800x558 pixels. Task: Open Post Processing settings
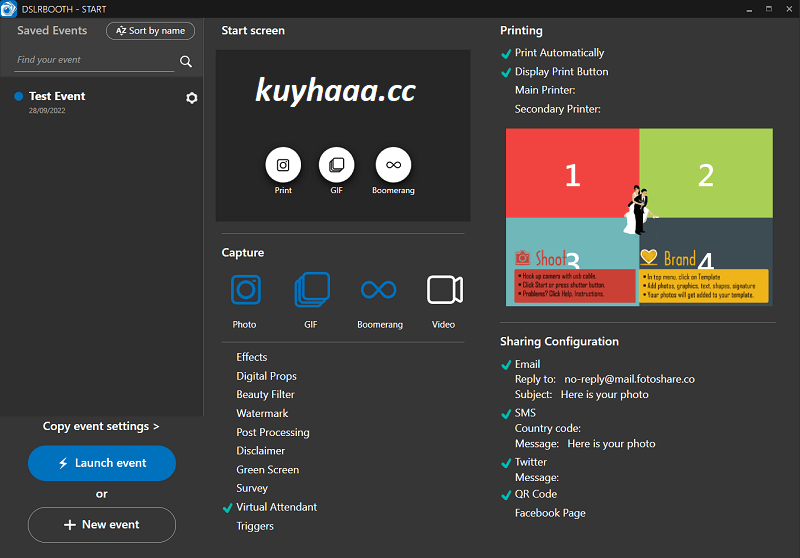coord(273,432)
